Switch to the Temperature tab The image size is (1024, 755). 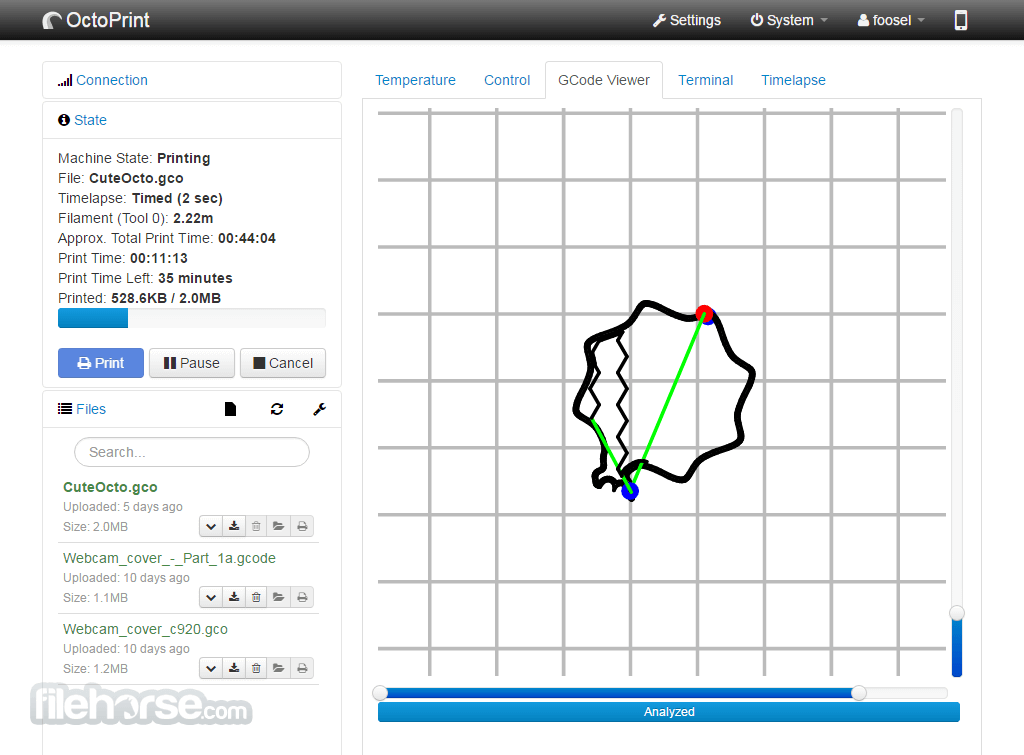[415, 80]
